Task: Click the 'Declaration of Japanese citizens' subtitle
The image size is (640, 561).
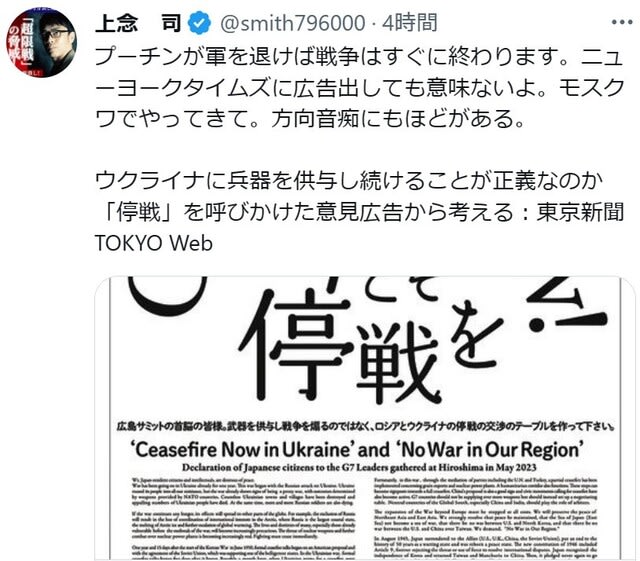Action: (x=359, y=468)
